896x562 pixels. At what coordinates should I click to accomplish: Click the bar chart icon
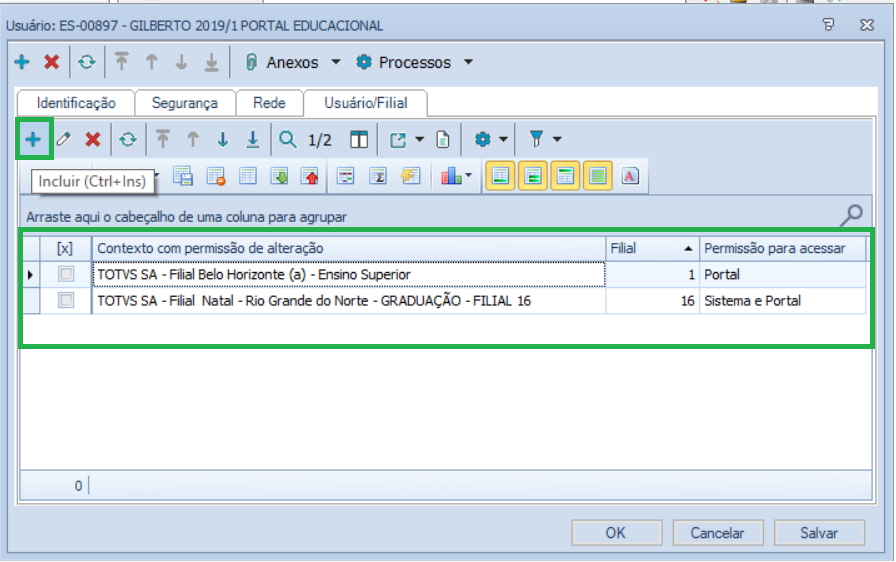(x=451, y=176)
